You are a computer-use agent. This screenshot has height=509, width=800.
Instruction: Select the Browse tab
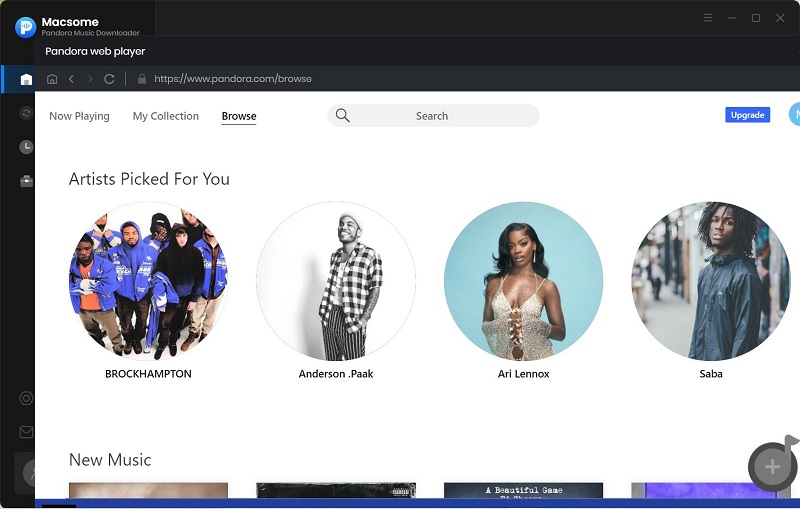point(239,116)
